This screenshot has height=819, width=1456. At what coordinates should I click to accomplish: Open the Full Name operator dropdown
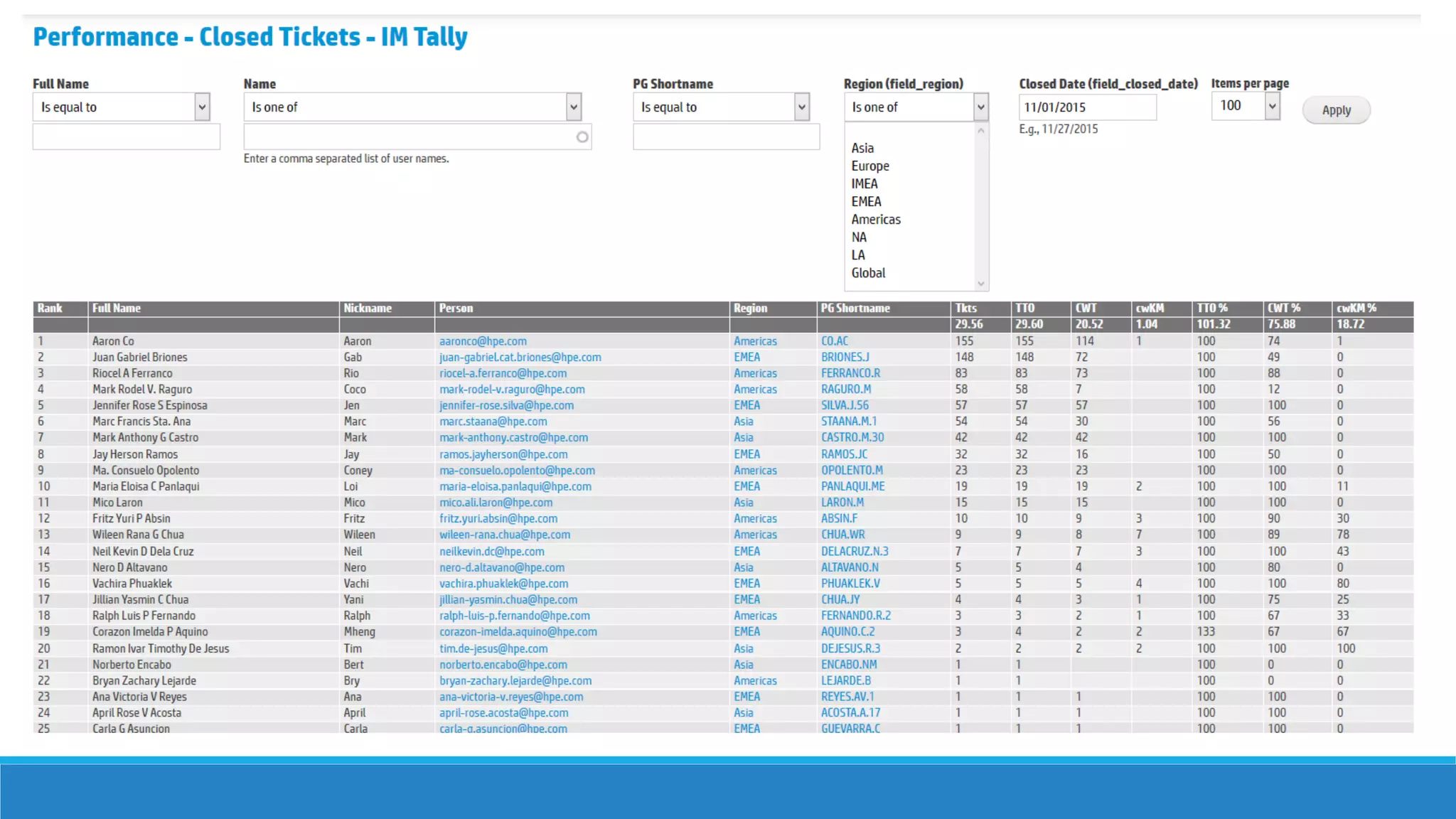[x=121, y=107]
